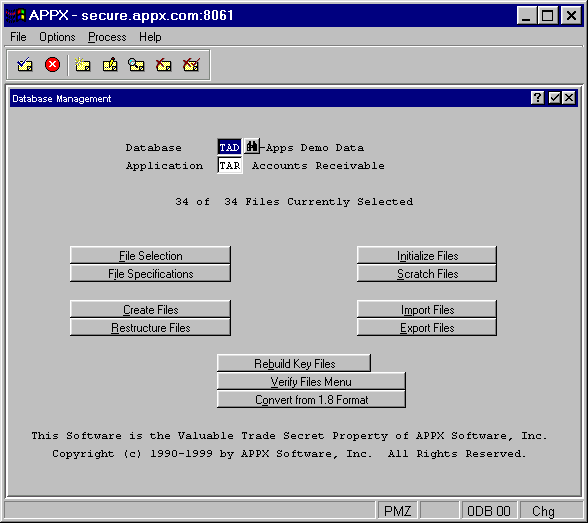Select the add mode icon with yellow sparkle
This screenshot has height=523, width=588.
point(82,65)
